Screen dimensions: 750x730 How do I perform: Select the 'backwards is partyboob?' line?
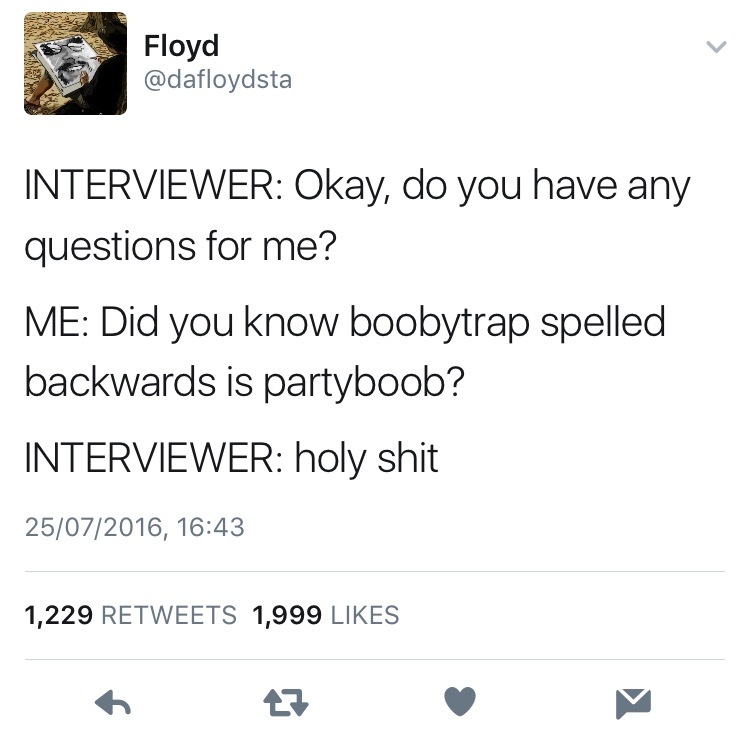[x=244, y=382]
